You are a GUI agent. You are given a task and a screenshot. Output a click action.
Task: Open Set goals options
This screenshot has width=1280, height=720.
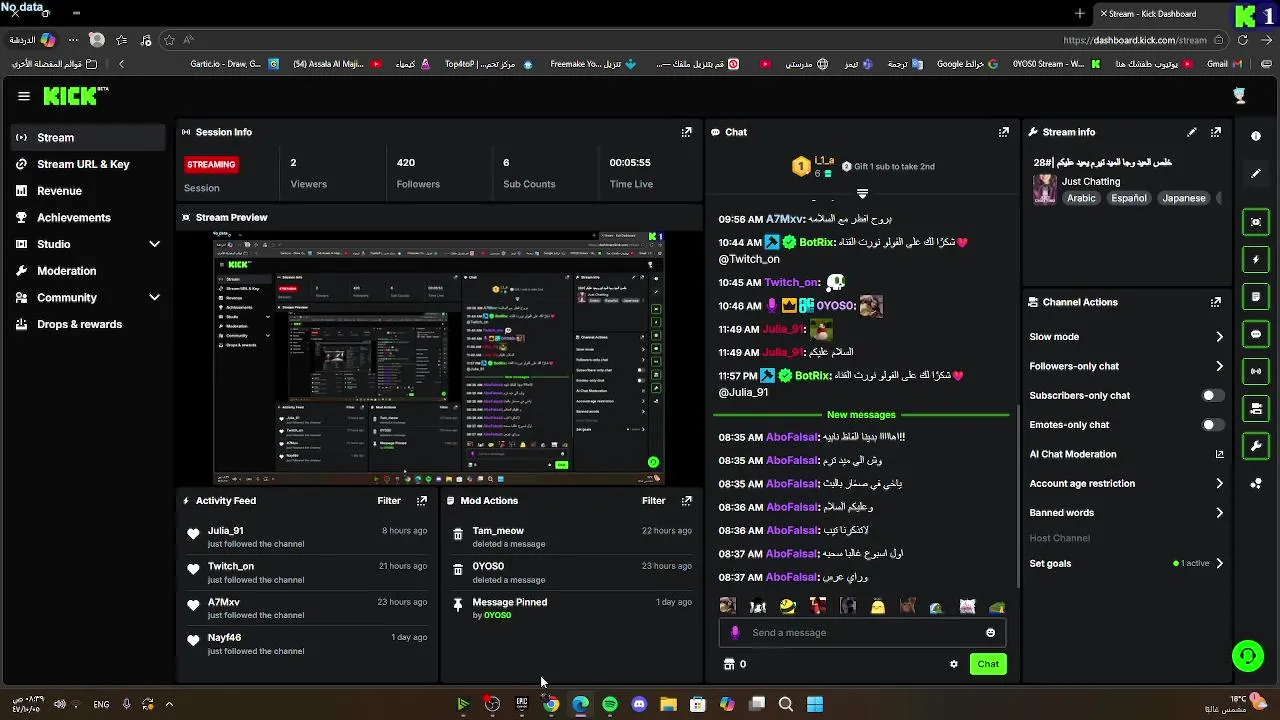1126,563
